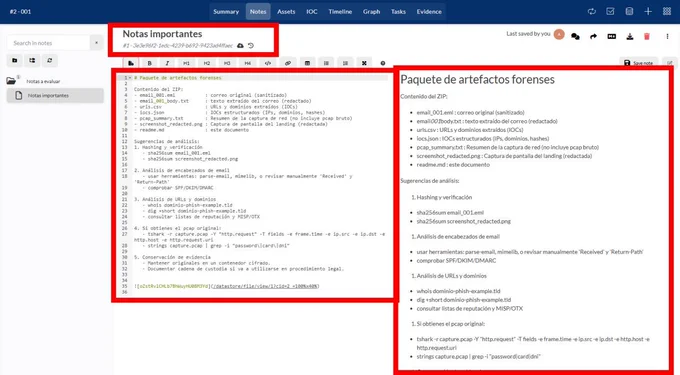Focus the Search in notes field

coord(48,43)
